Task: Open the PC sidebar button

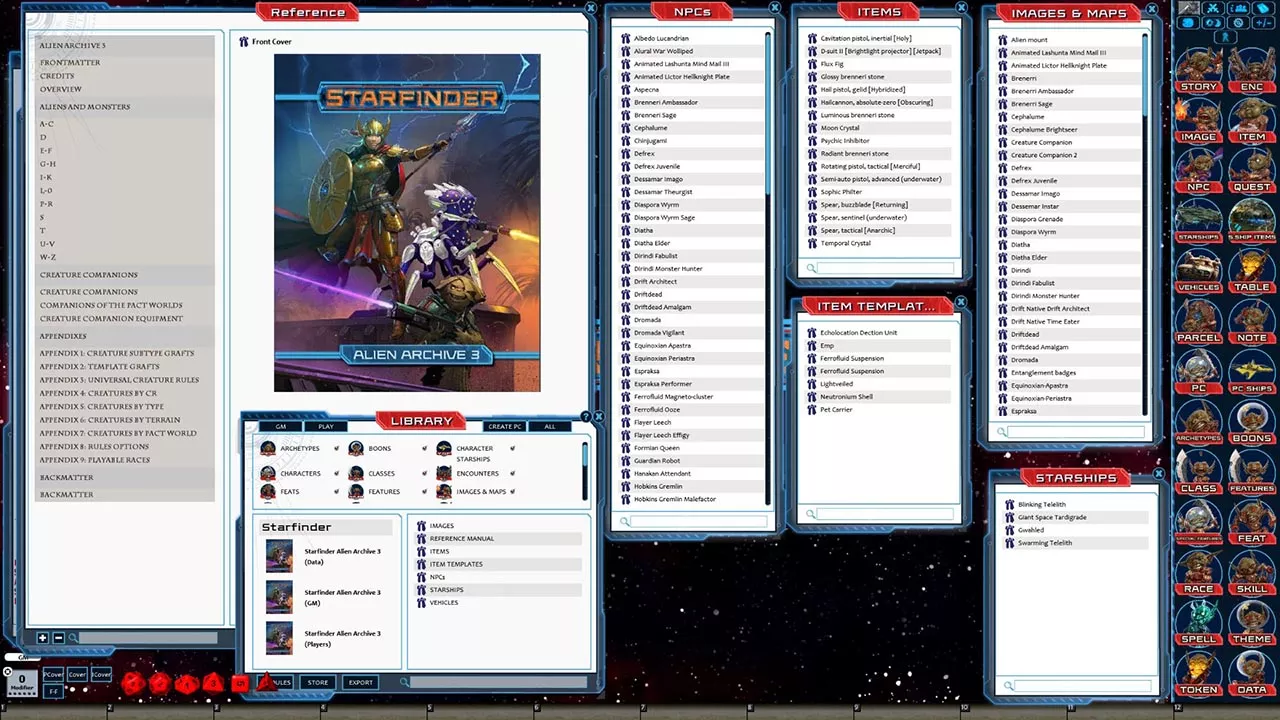Action: click(x=1199, y=371)
